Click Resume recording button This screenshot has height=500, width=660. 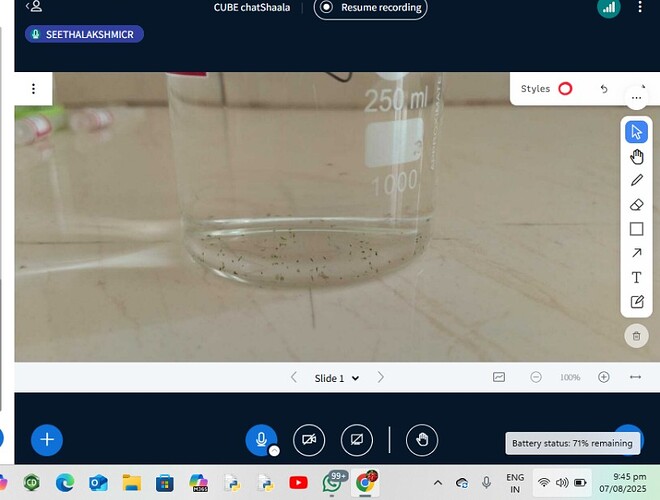tap(371, 8)
